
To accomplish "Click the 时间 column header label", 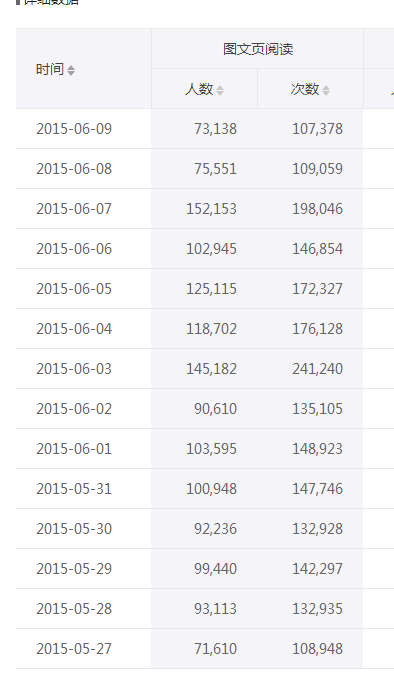I will [50, 69].
